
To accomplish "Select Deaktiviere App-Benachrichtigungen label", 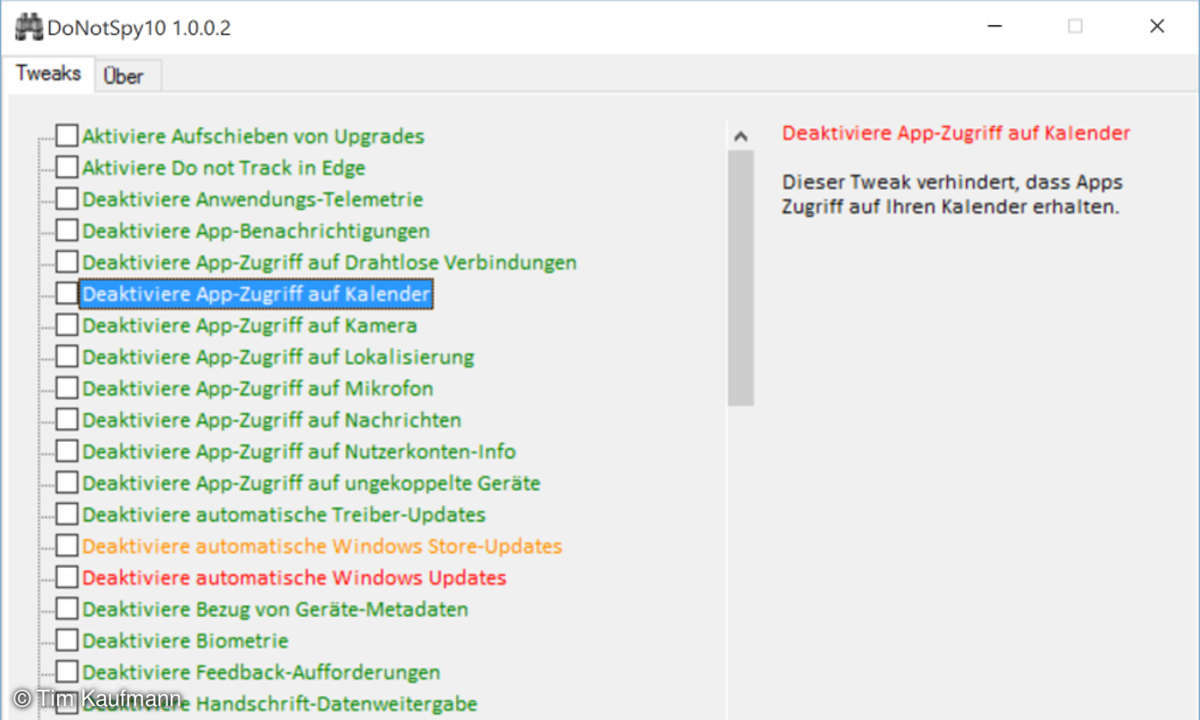I will (x=256, y=230).
